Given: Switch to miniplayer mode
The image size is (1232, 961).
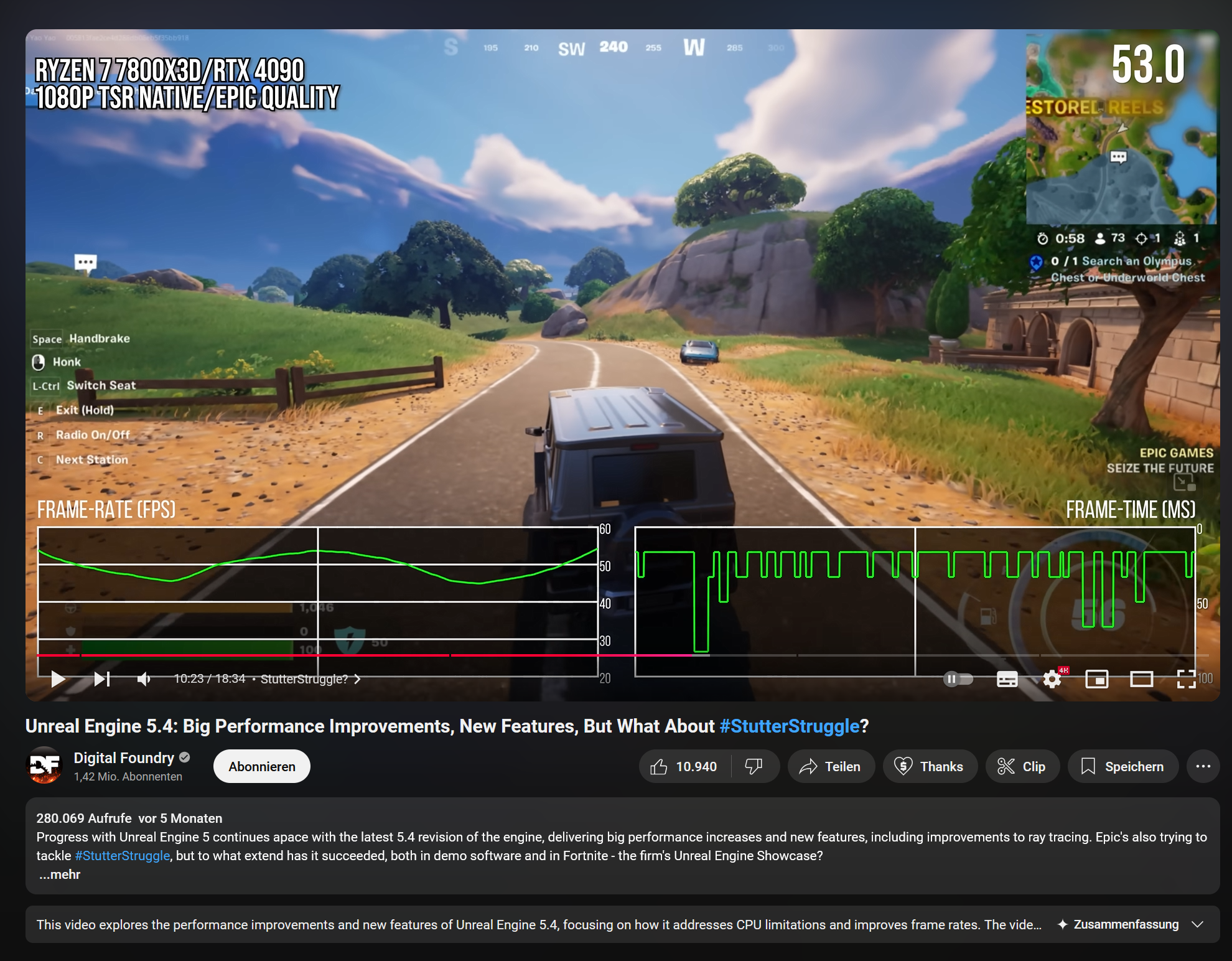Looking at the screenshot, I should (x=1098, y=679).
